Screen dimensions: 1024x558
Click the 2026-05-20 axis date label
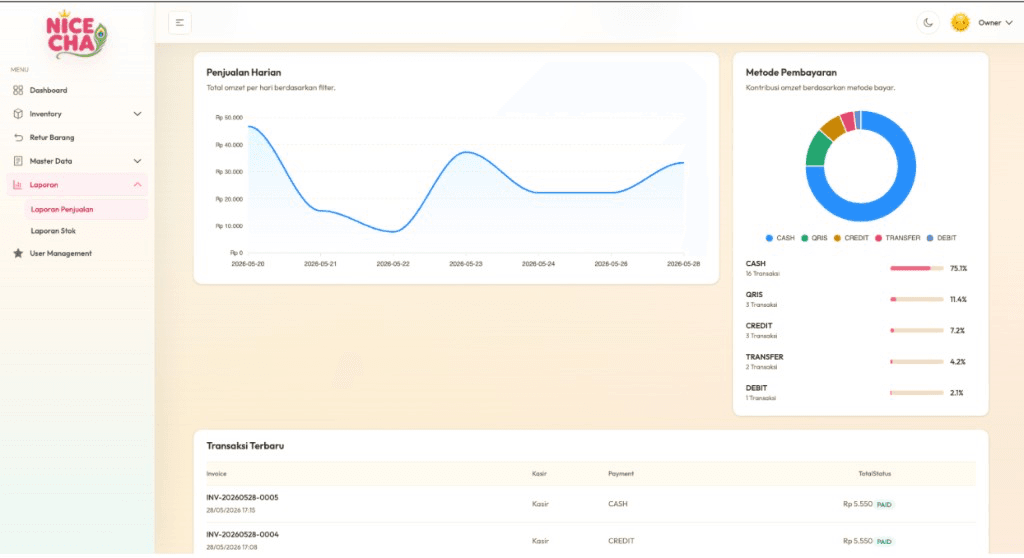[248, 264]
